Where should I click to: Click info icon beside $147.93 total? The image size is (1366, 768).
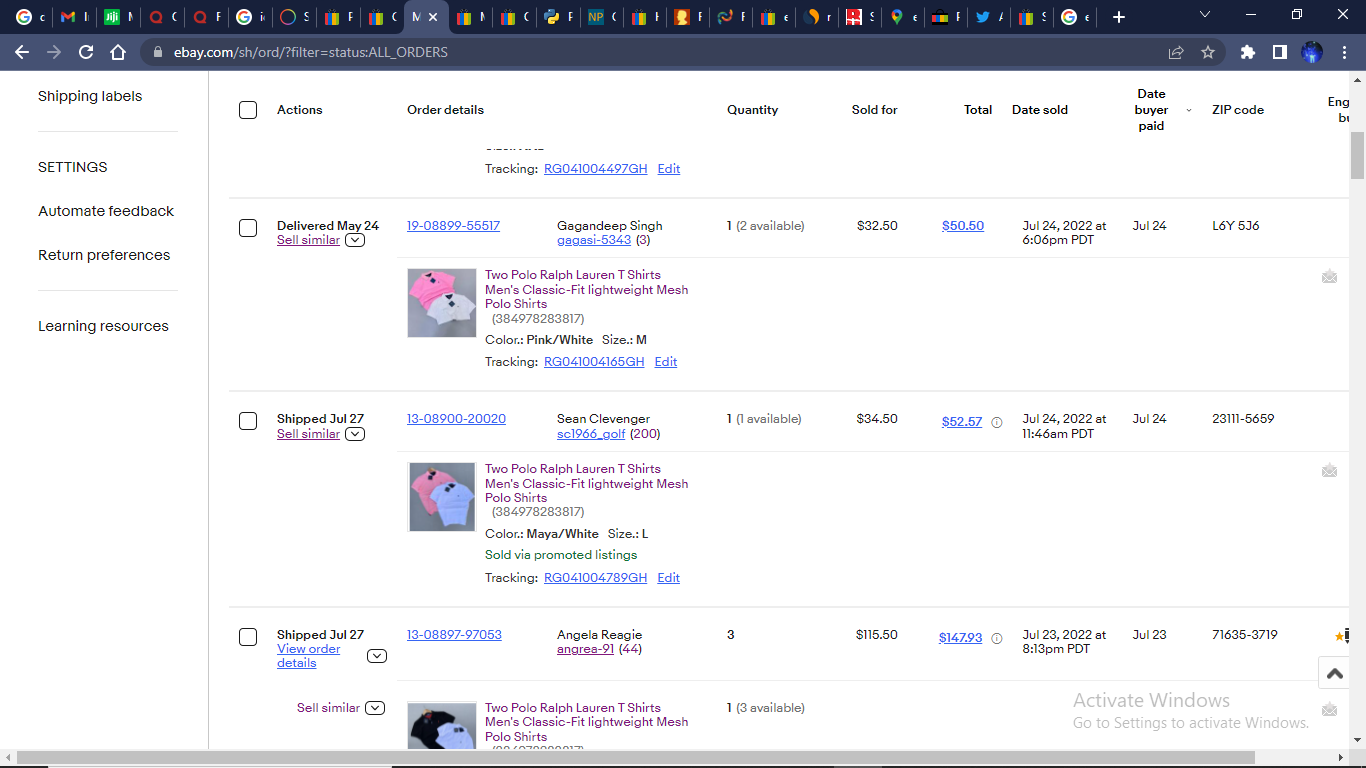pos(996,638)
